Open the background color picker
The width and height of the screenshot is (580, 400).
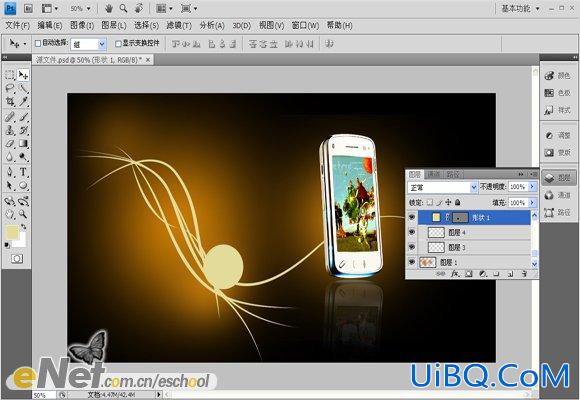[x=21, y=241]
